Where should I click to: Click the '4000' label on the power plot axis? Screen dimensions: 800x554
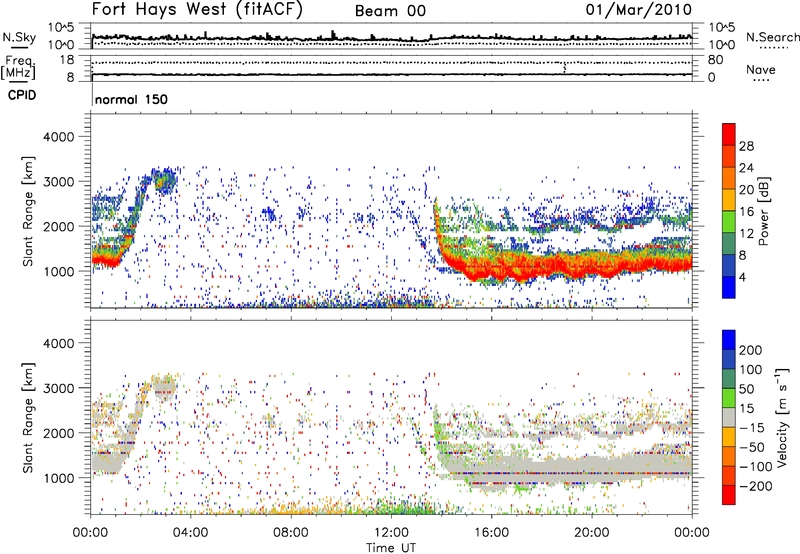tap(58, 137)
